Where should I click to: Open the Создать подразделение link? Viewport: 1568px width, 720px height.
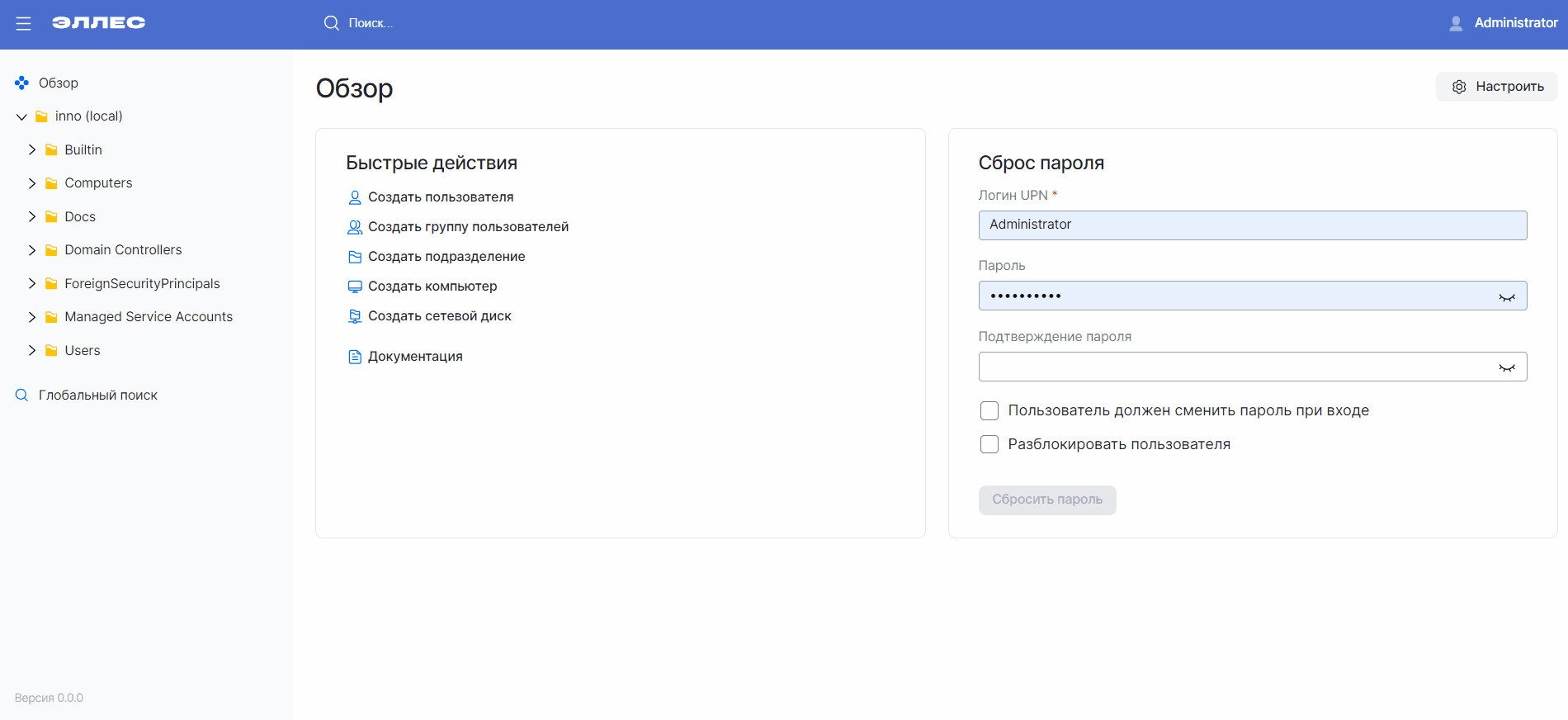pyautogui.click(x=446, y=257)
